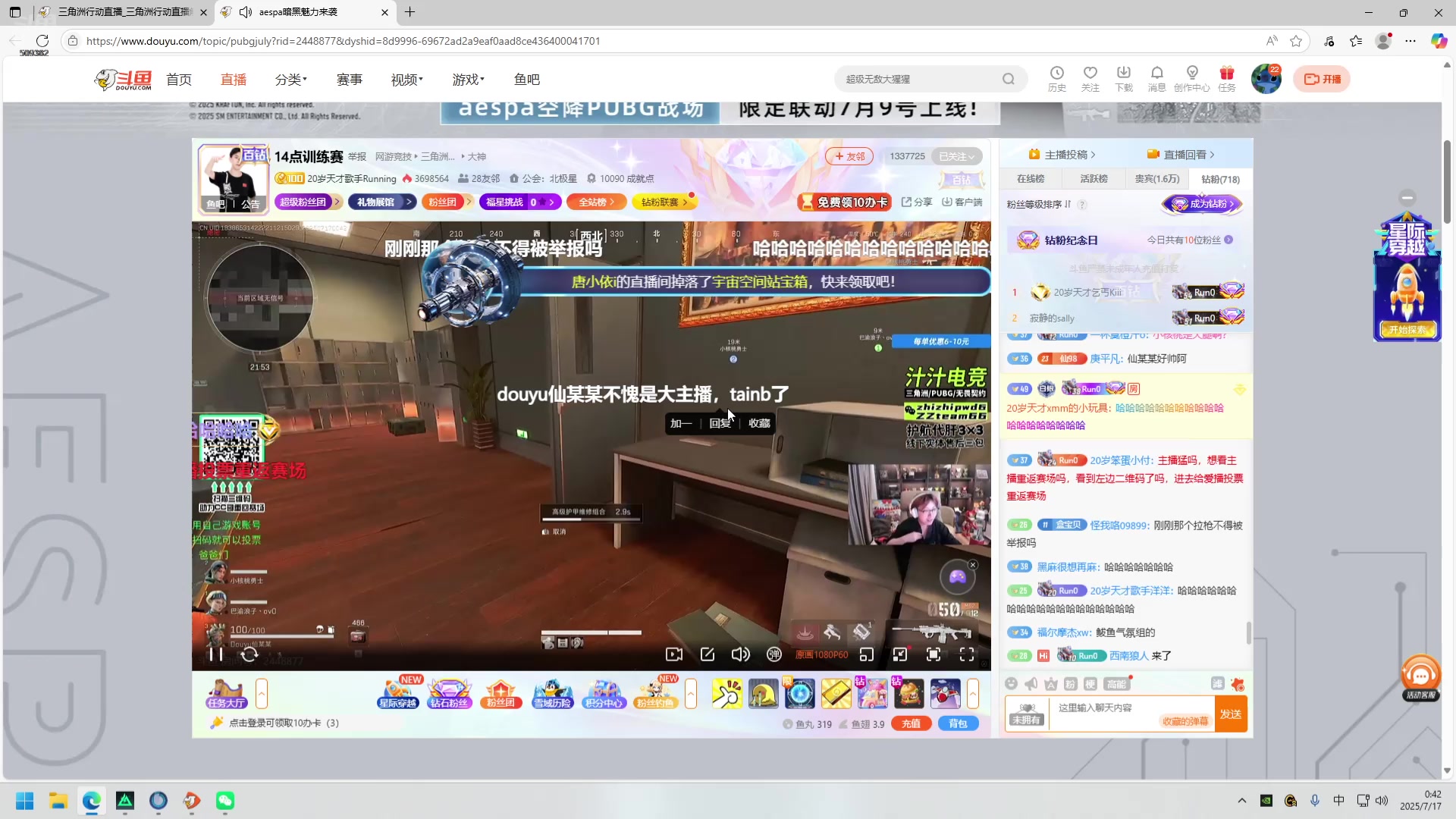Switch to the 活跃榜 tab
This screenshot has width=1456, height=819.
[x=1094, y=179]
